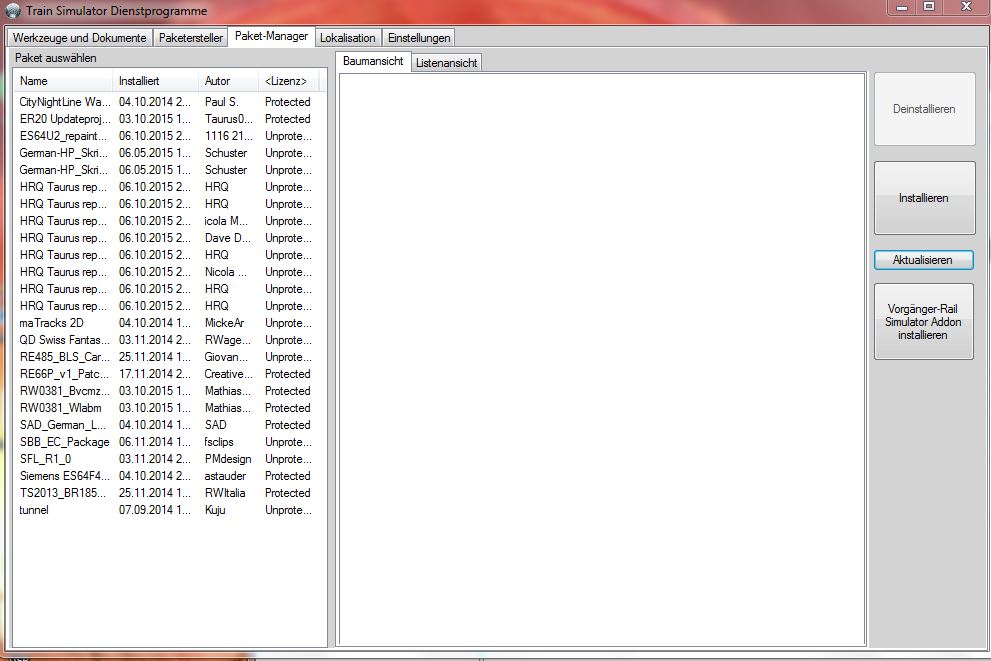Open the Werkzeuge und Dokumente tab
991x661 pixels.
80,38
